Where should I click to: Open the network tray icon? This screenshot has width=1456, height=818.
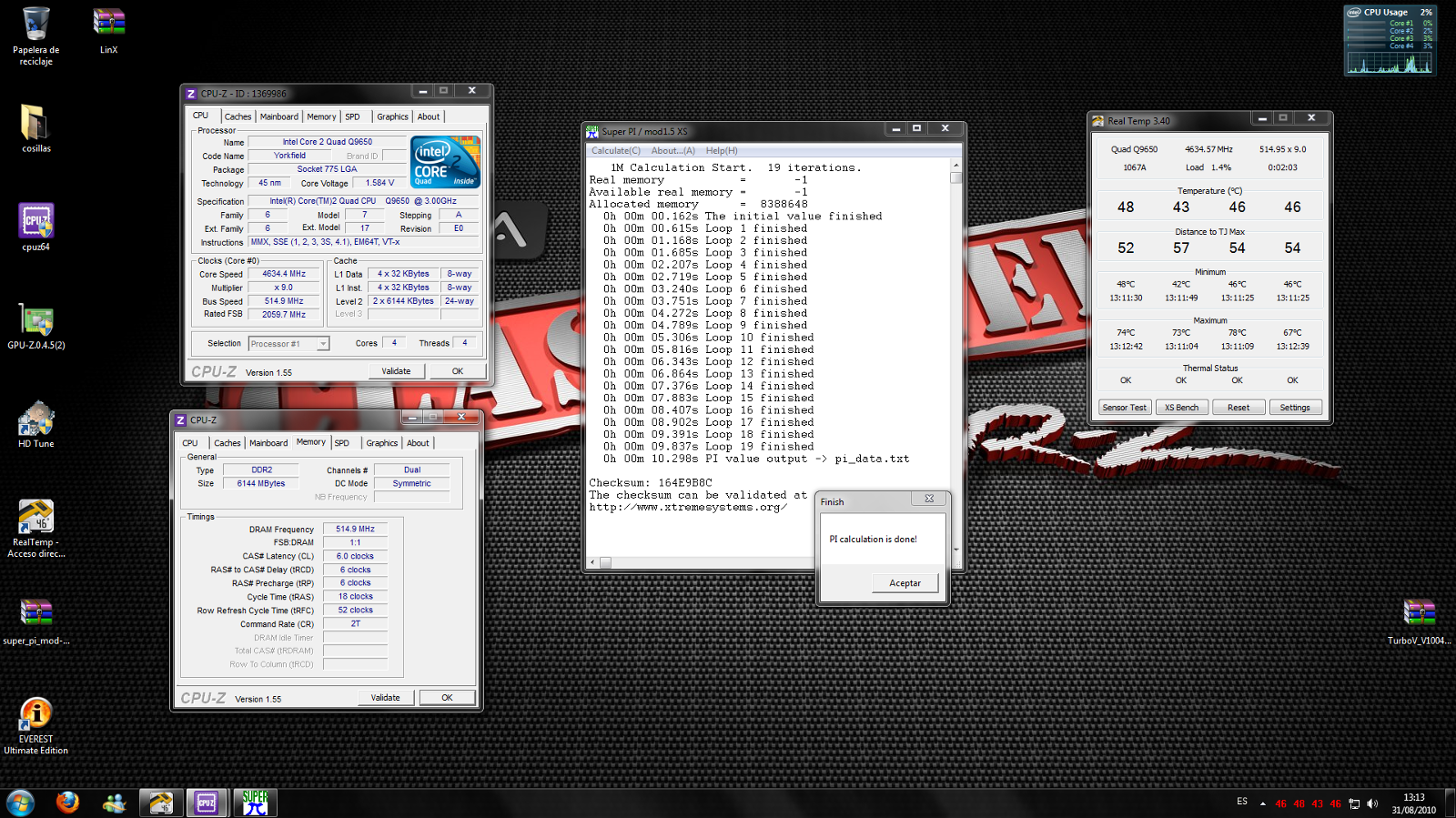(1354, 803)
